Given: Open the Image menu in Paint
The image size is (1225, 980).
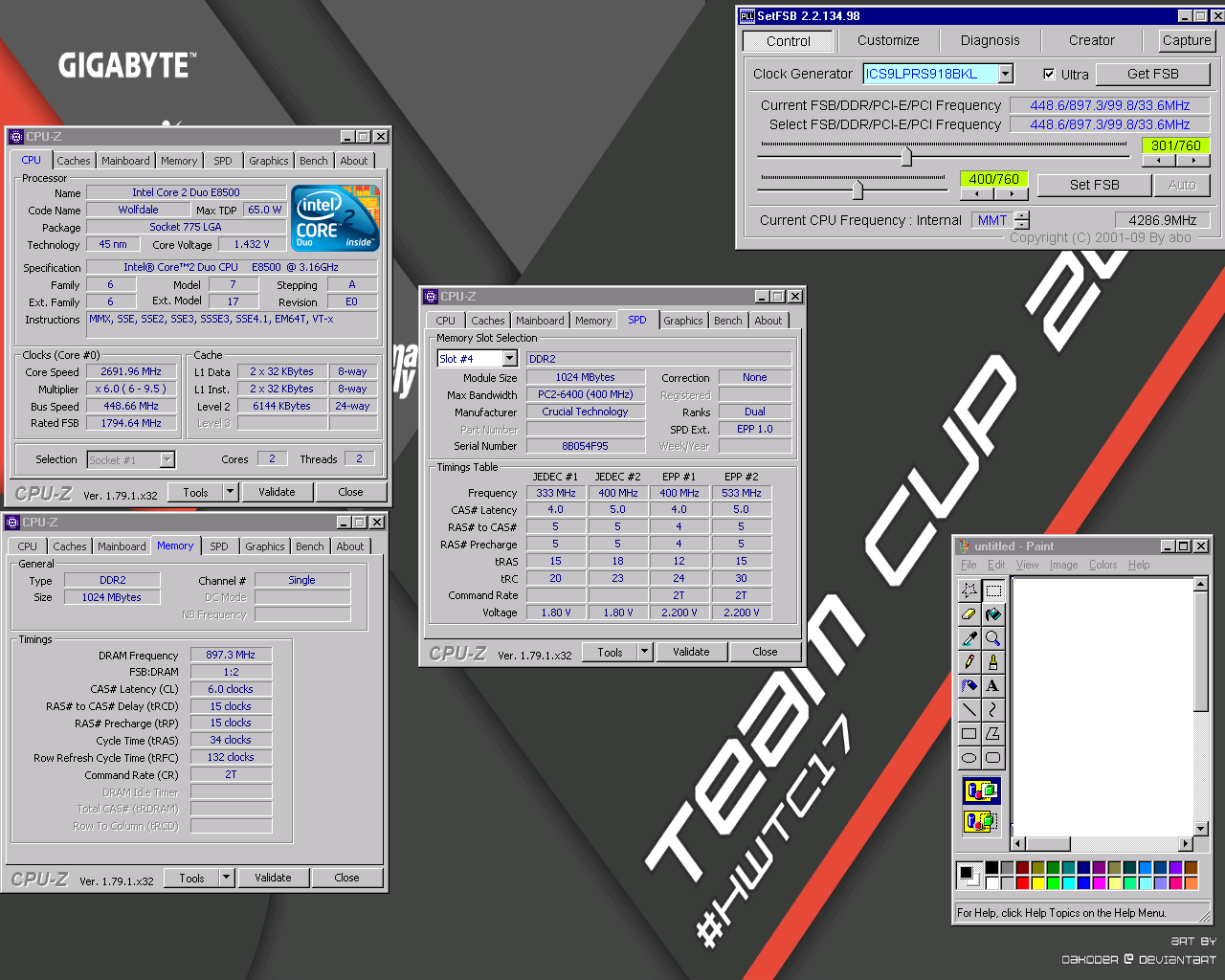Looking at the screenshot, I should [x=1063, y=565].
